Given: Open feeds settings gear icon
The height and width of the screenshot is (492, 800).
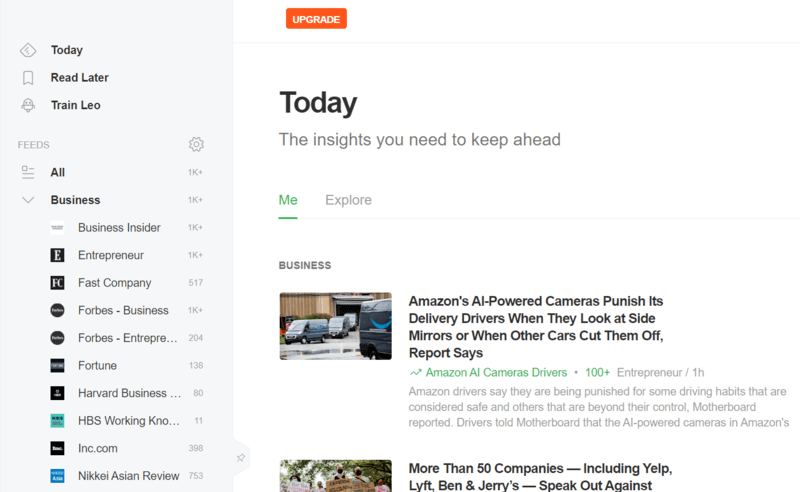Looking at the screenshot, I should pyautogui.click(x=196, y=144).
